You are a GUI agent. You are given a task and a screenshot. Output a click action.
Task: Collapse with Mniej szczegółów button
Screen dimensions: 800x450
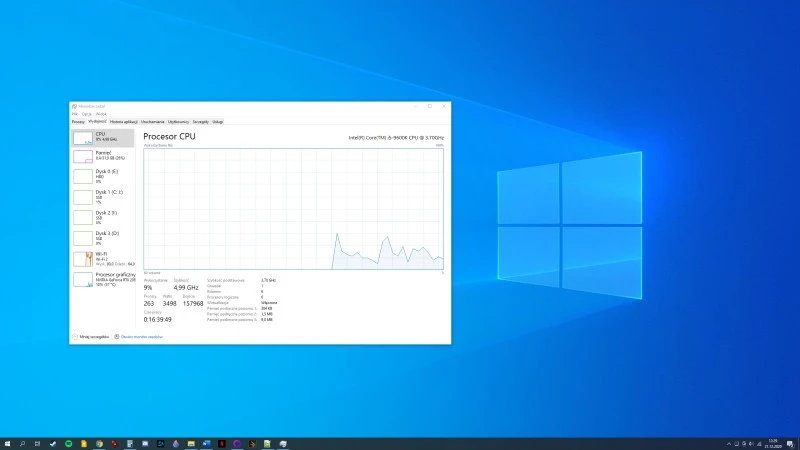coord(91,337)
